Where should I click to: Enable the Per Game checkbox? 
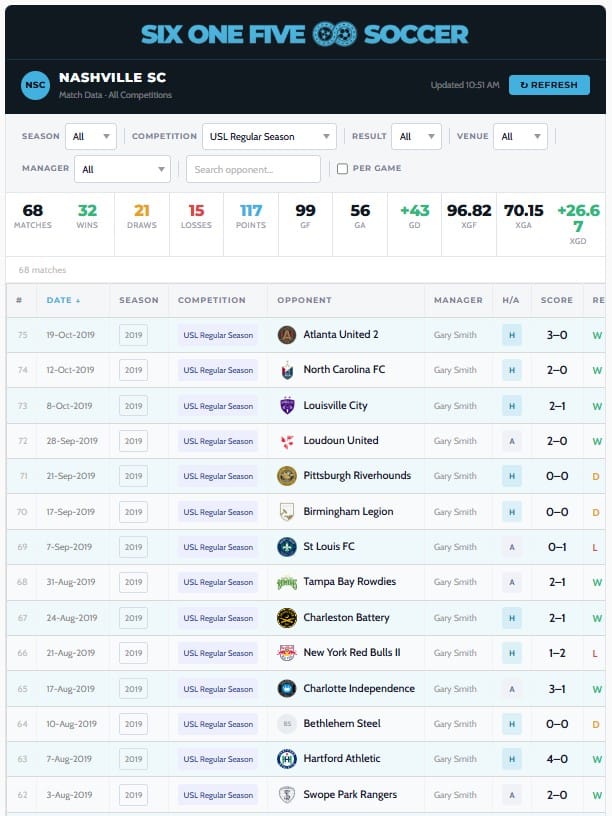tap(343, 169)
